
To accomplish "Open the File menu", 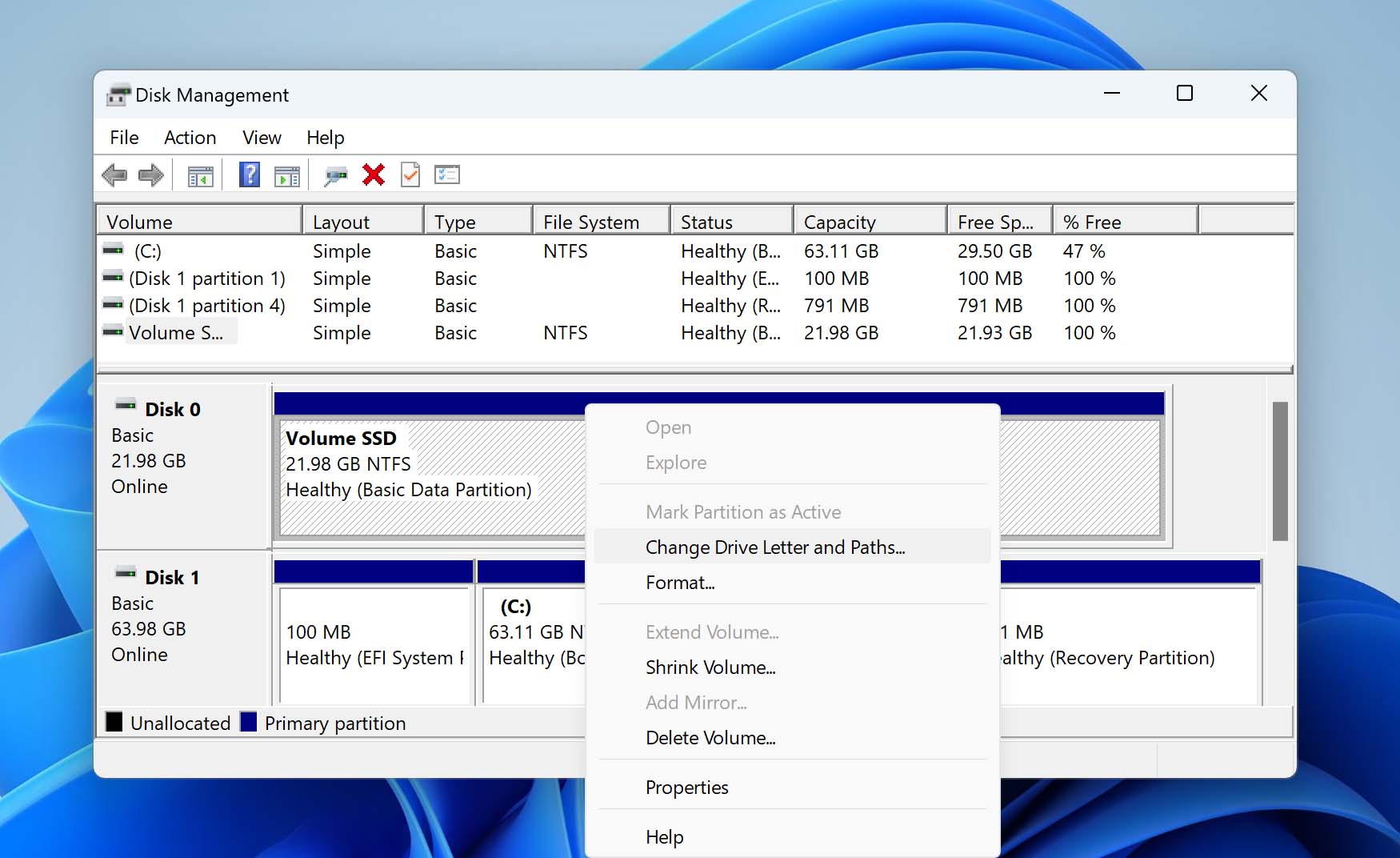I will click(x=124, y=138).
